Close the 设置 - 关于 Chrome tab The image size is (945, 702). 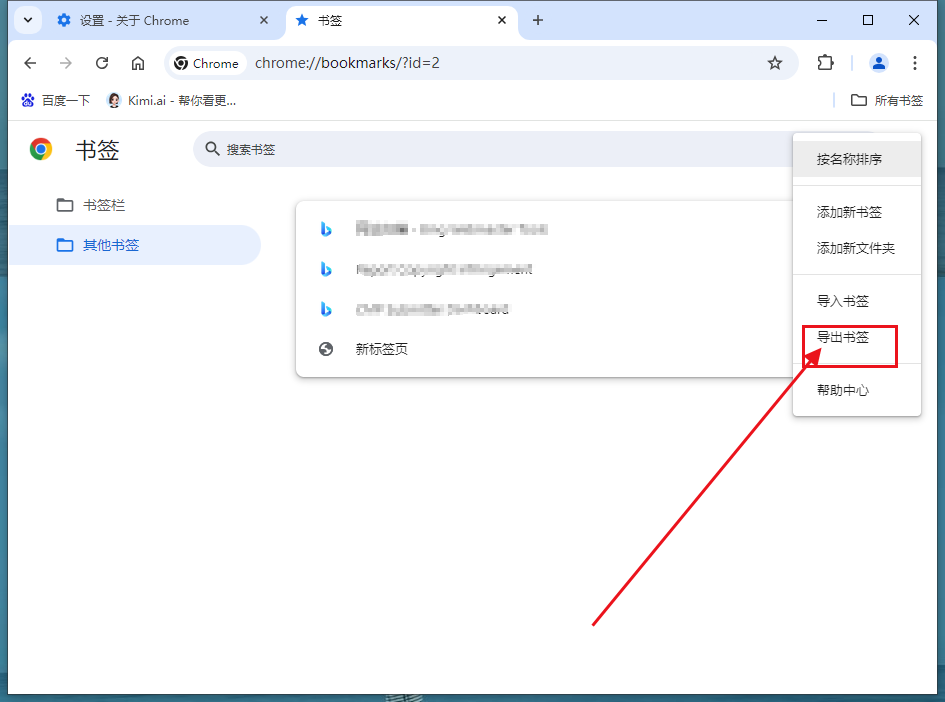264,20
